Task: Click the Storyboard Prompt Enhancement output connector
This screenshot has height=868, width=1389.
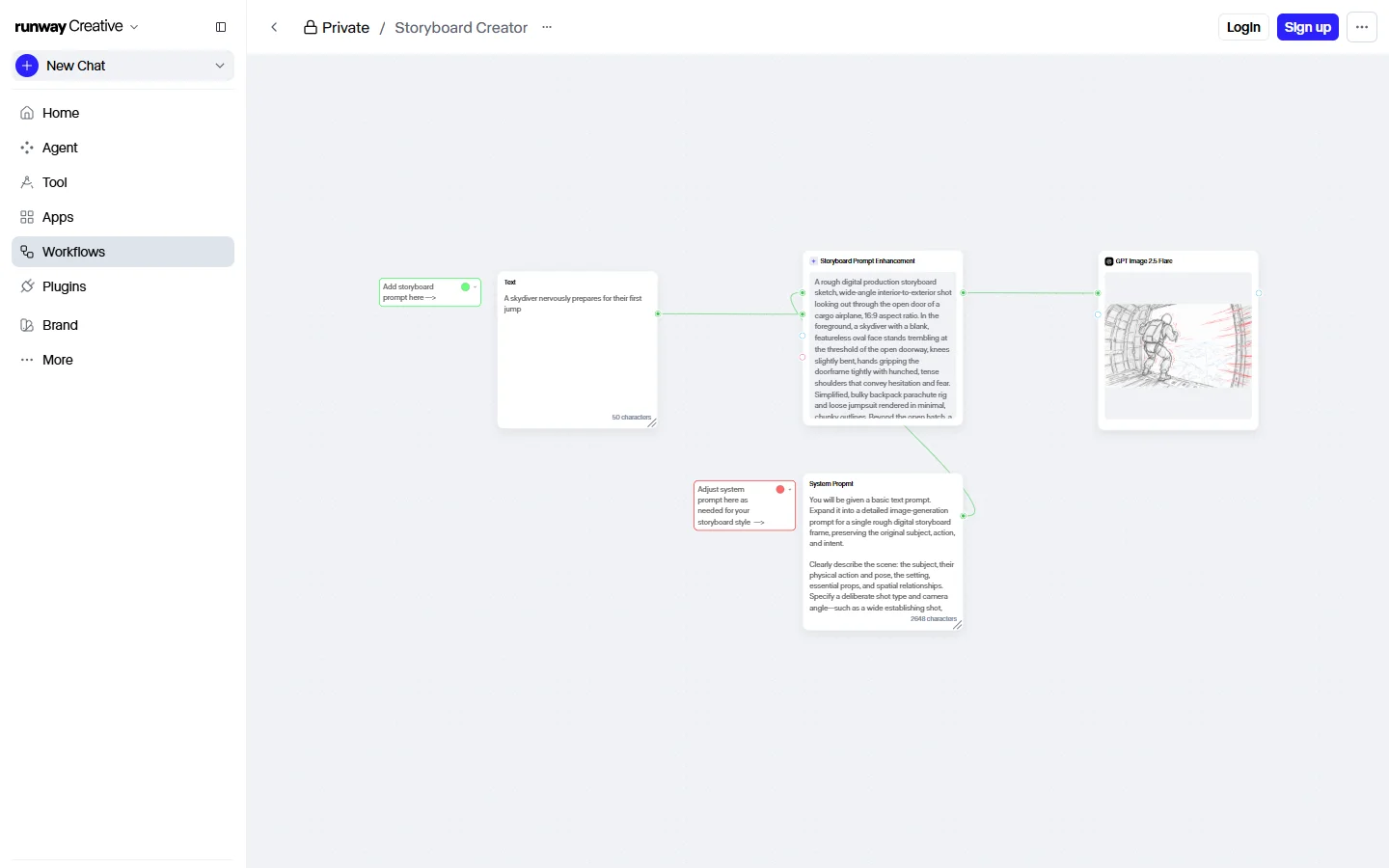Action: click(x=963, y=292)
